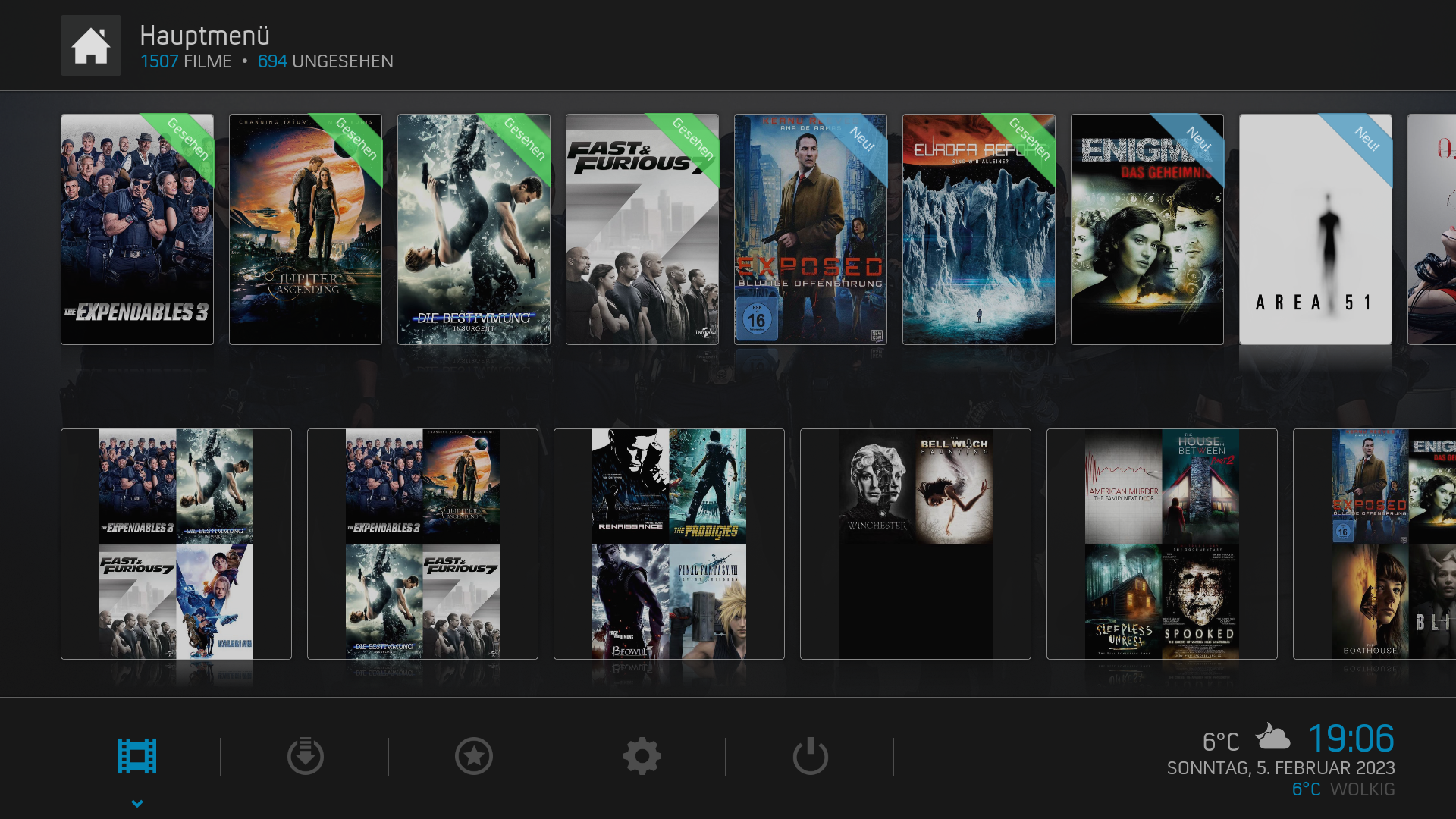Image resolution: width=1456 pixels, height=819 pixels.
Task: Open the Area 51 poster
Action: (x=1316, y=229)
